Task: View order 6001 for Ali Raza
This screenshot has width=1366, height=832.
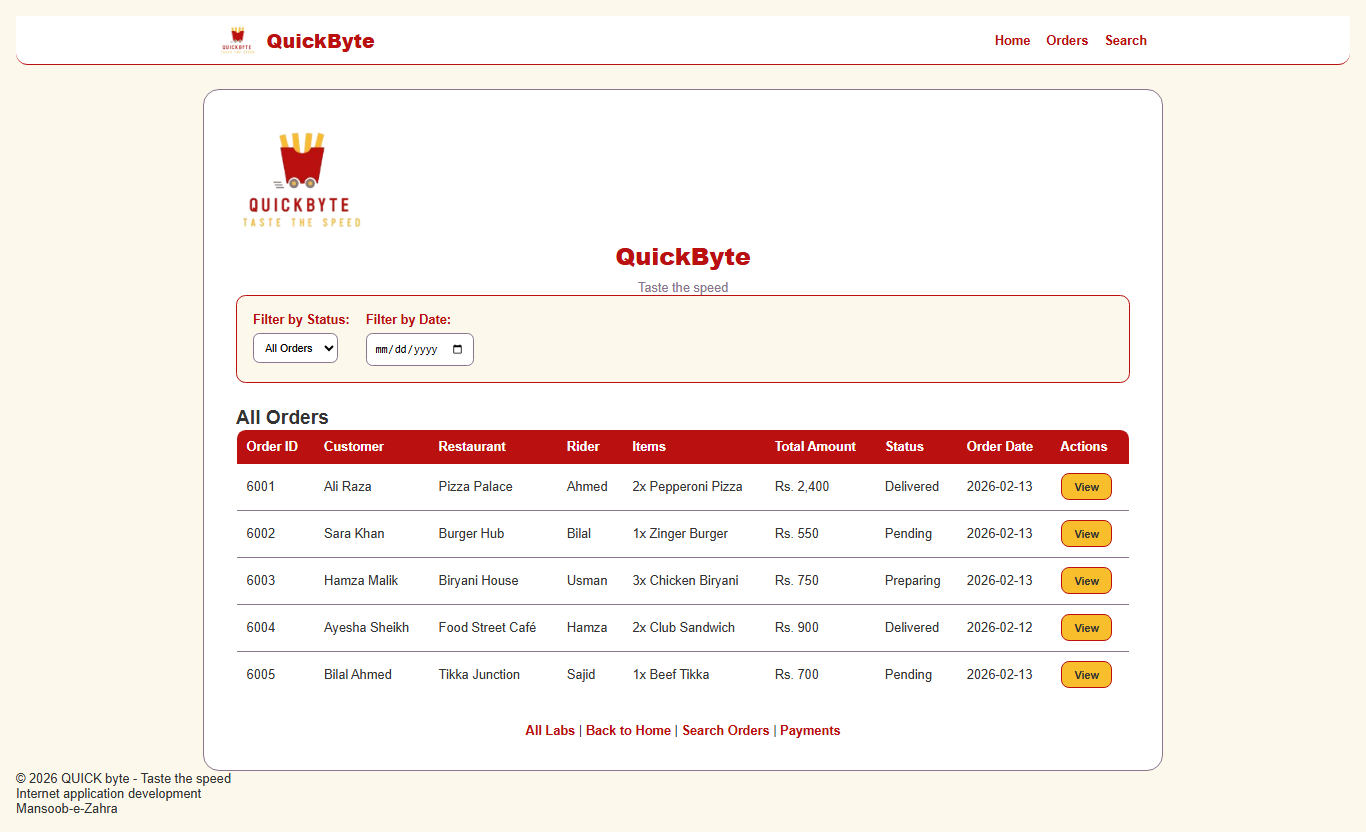Action: click(x=1085, y=486)
